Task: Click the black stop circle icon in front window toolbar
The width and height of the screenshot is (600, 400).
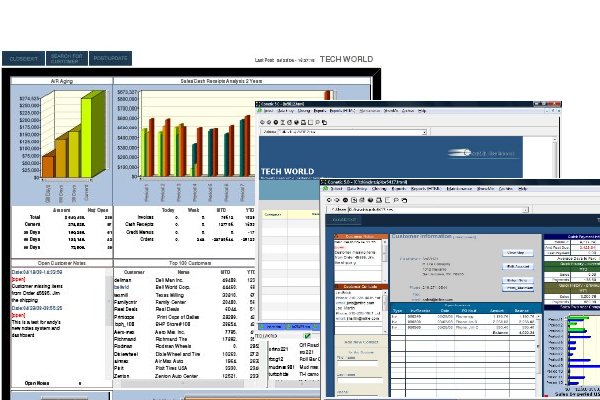Action: (345, 200)
